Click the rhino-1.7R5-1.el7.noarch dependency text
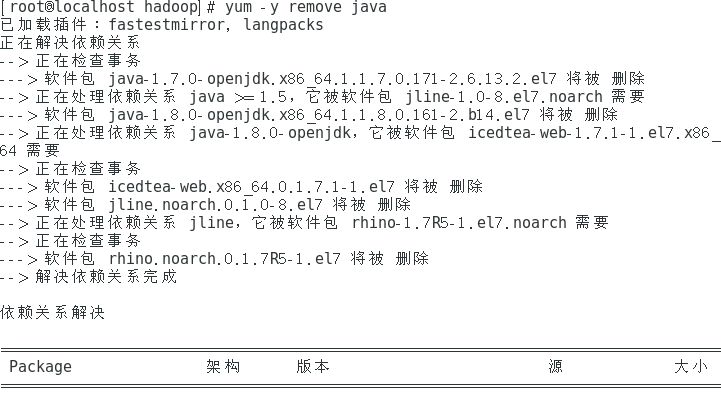This screenshot has height=393, width=721. (x=459, y=223)
